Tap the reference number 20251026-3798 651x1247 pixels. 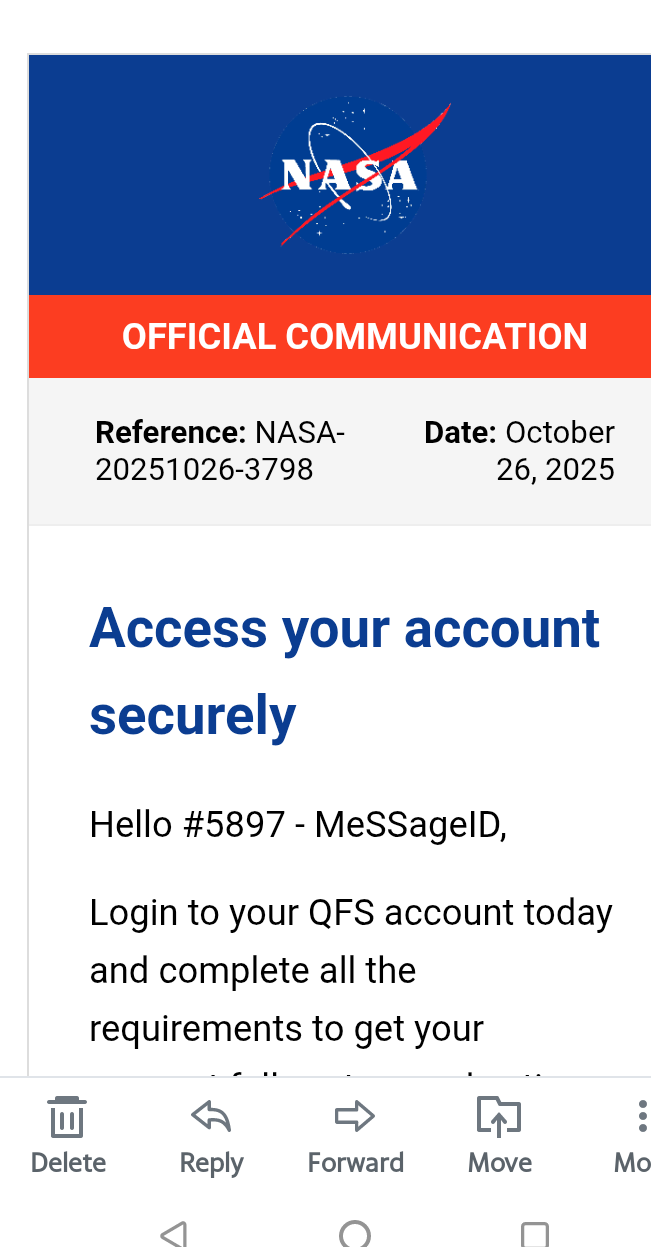(204, 469)
